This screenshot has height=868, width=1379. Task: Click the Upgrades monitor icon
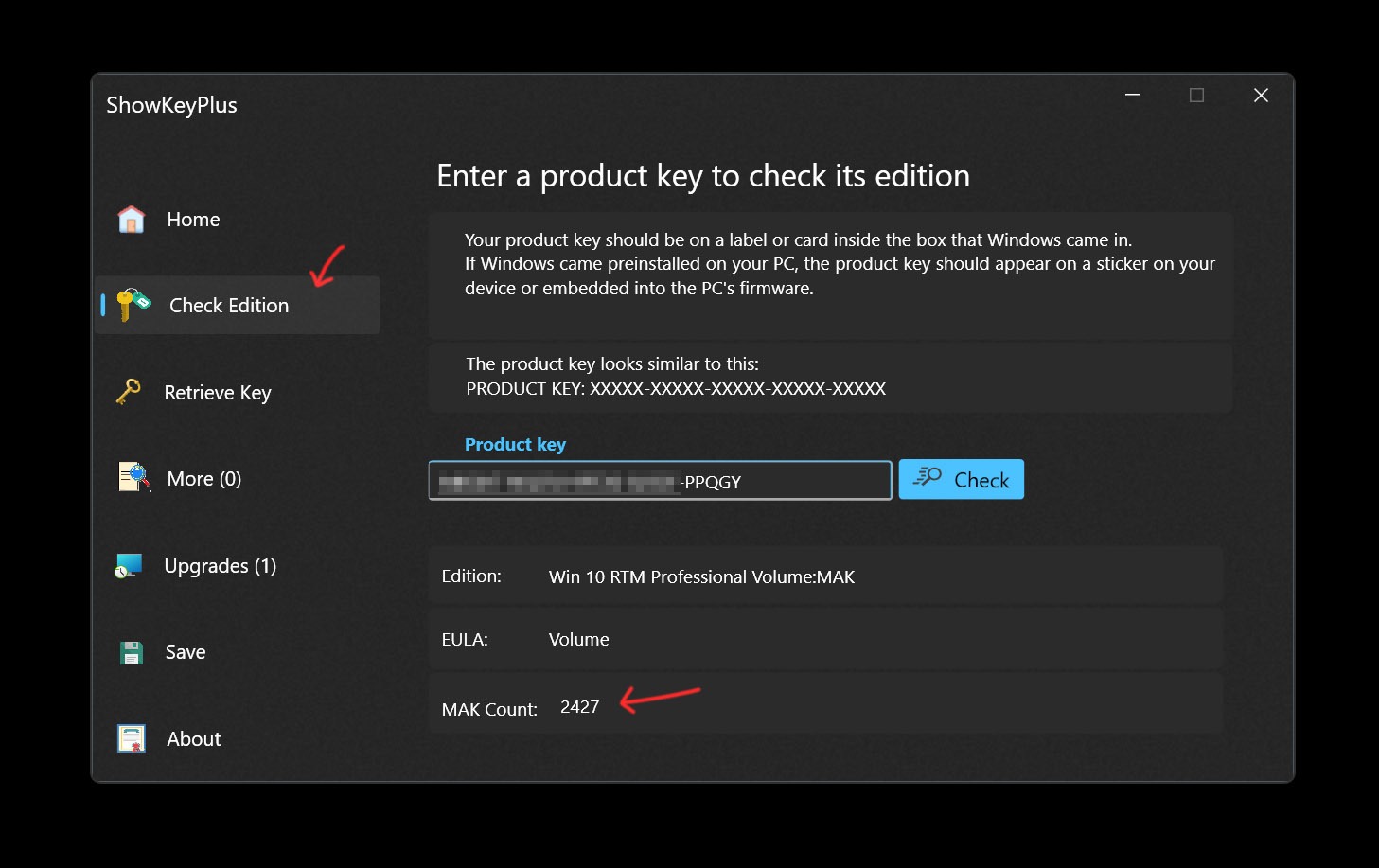point(128,566)
